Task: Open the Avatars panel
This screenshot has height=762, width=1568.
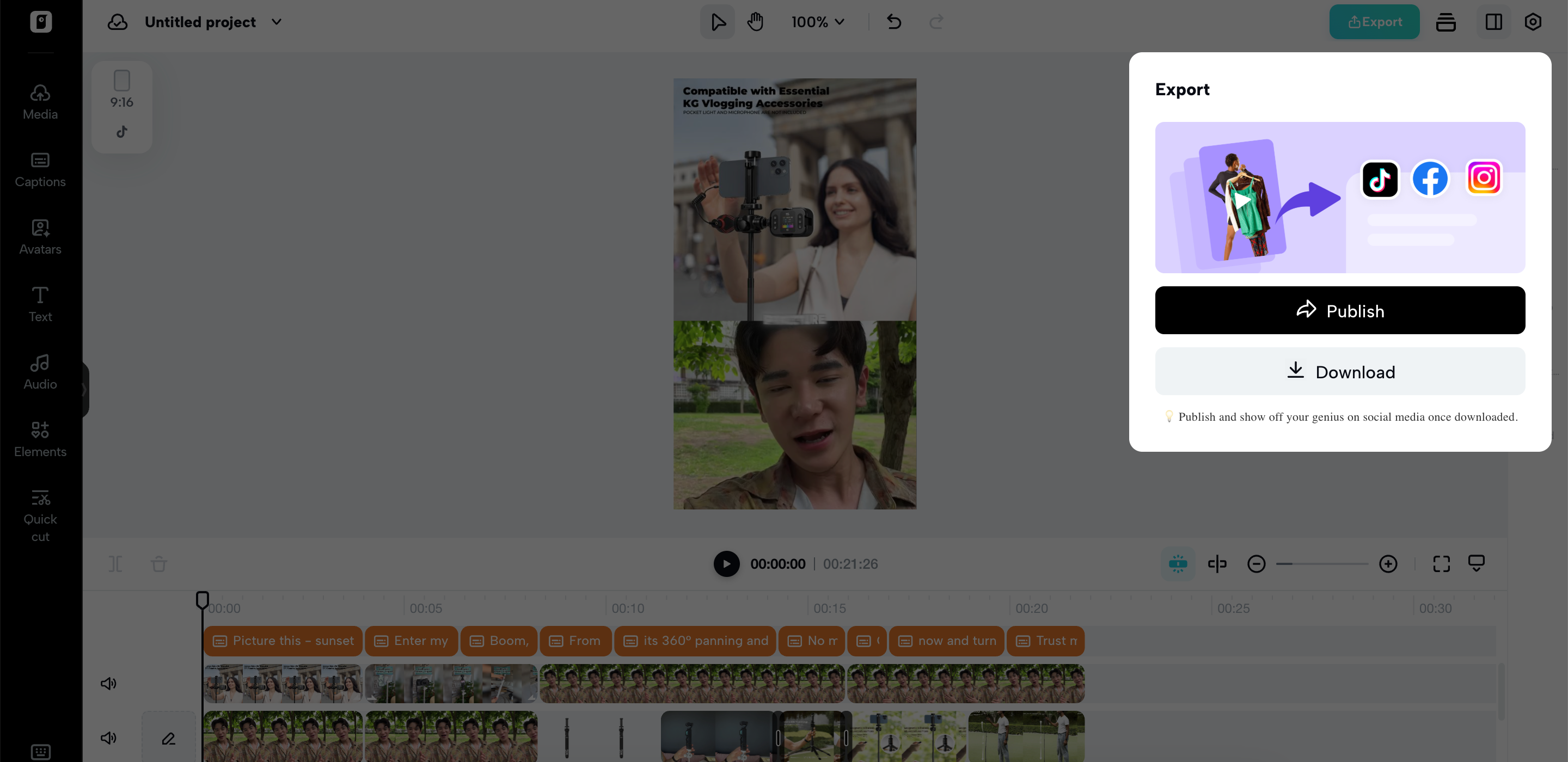Action: [40, 237]
